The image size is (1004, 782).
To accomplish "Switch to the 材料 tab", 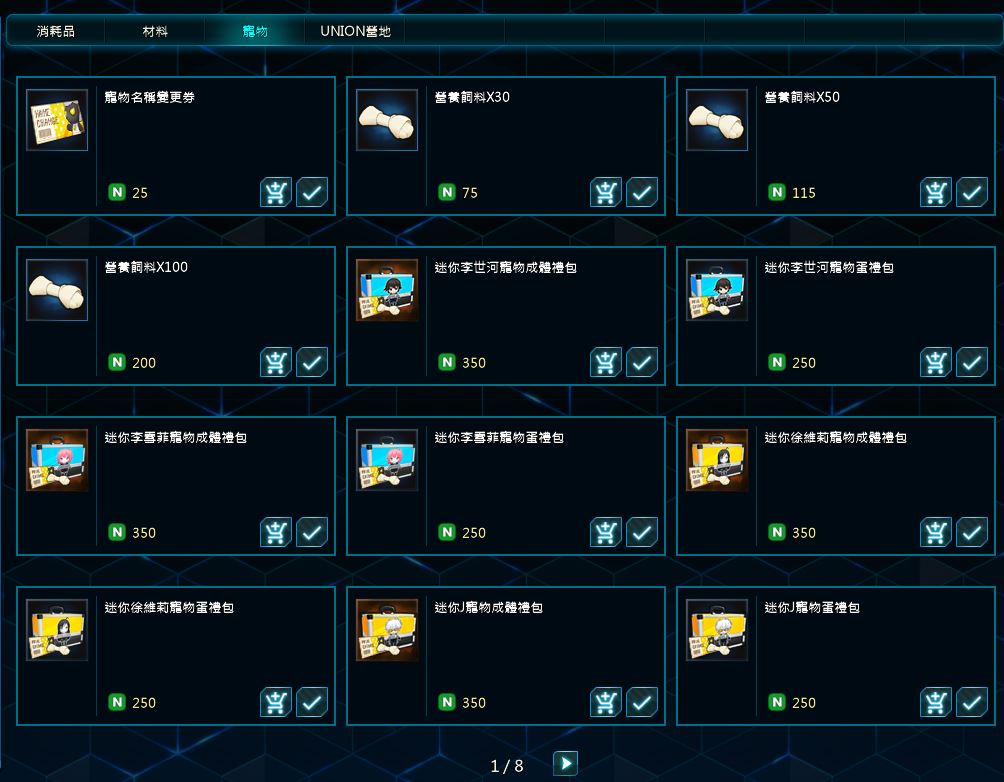I will point(155,31).
